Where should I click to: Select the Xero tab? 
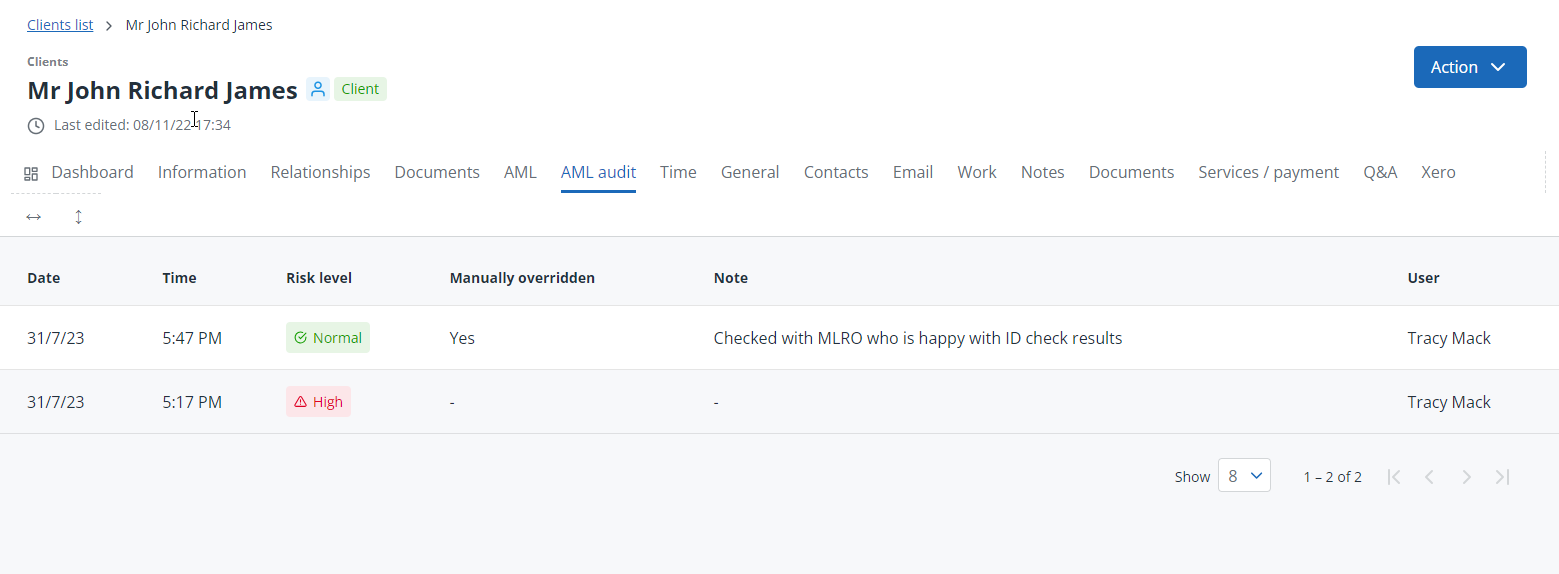(1438, 172)
